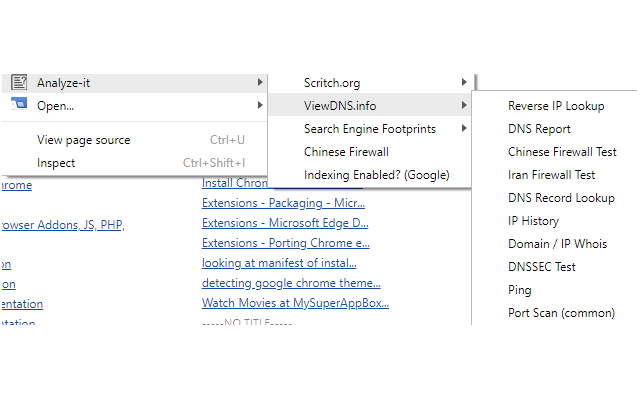Expand the Open... submenu arrow
This screenshot has width=640, height=400.
pos(260,105)
